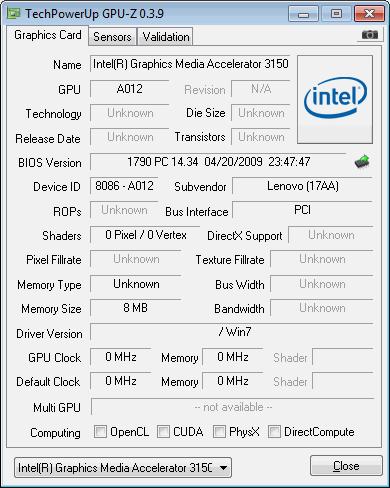Image resolution: width=390 pixels, height=488 pixels.
Task: Click the Subvendor field showing Lenovo
Action: click(x=302, y=186)
